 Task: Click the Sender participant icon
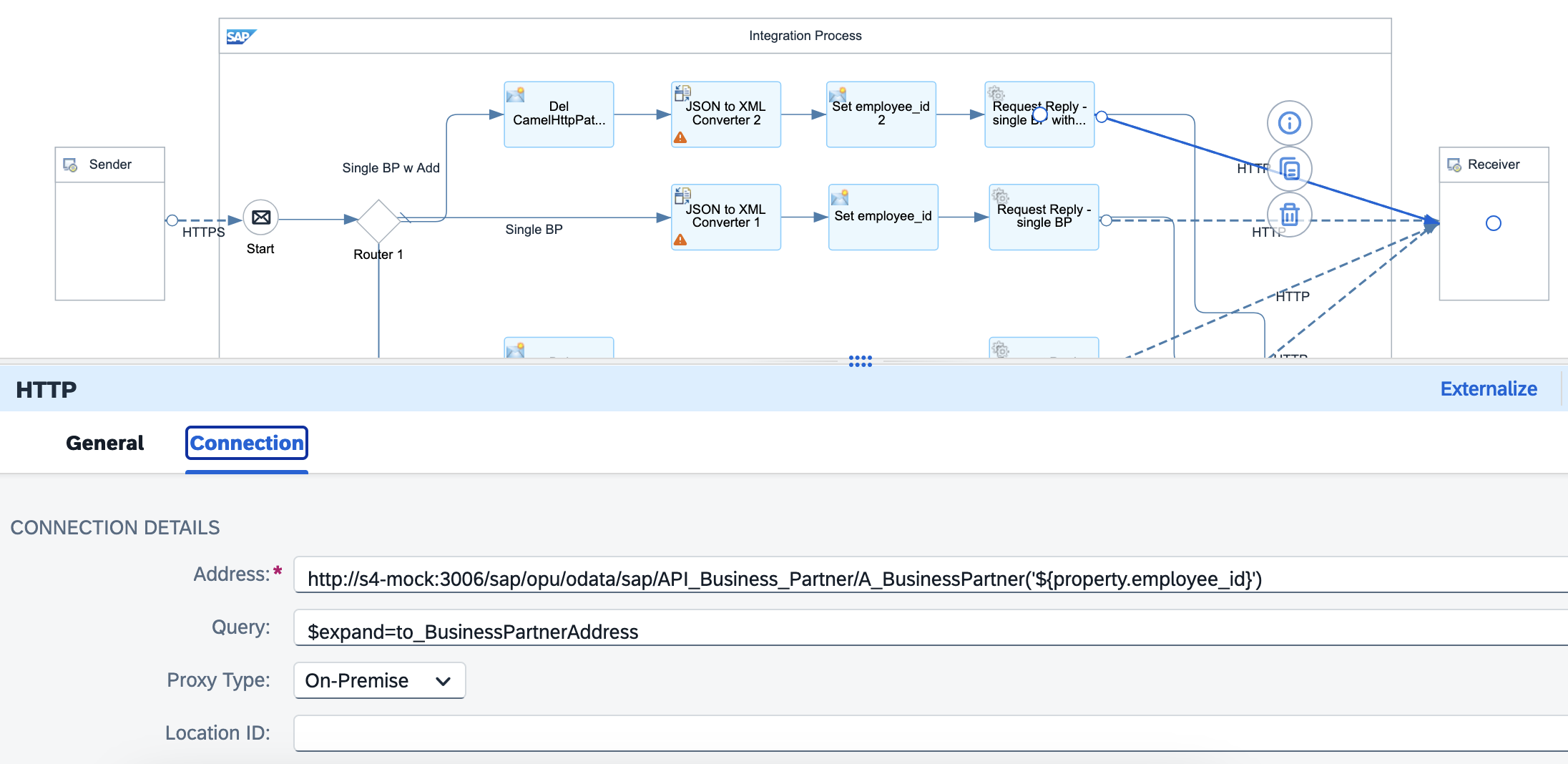(70, 165)
